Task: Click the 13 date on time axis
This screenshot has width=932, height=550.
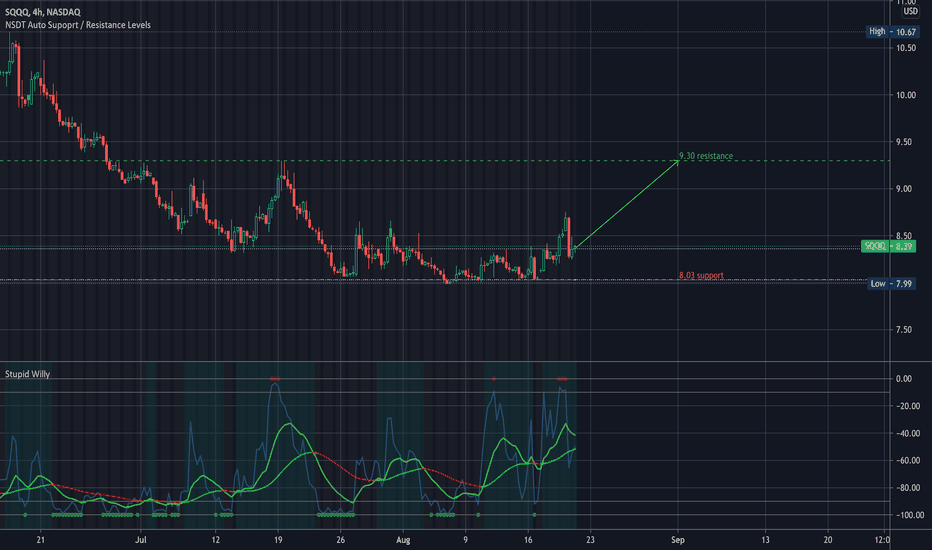Action: tap(765, 540)
